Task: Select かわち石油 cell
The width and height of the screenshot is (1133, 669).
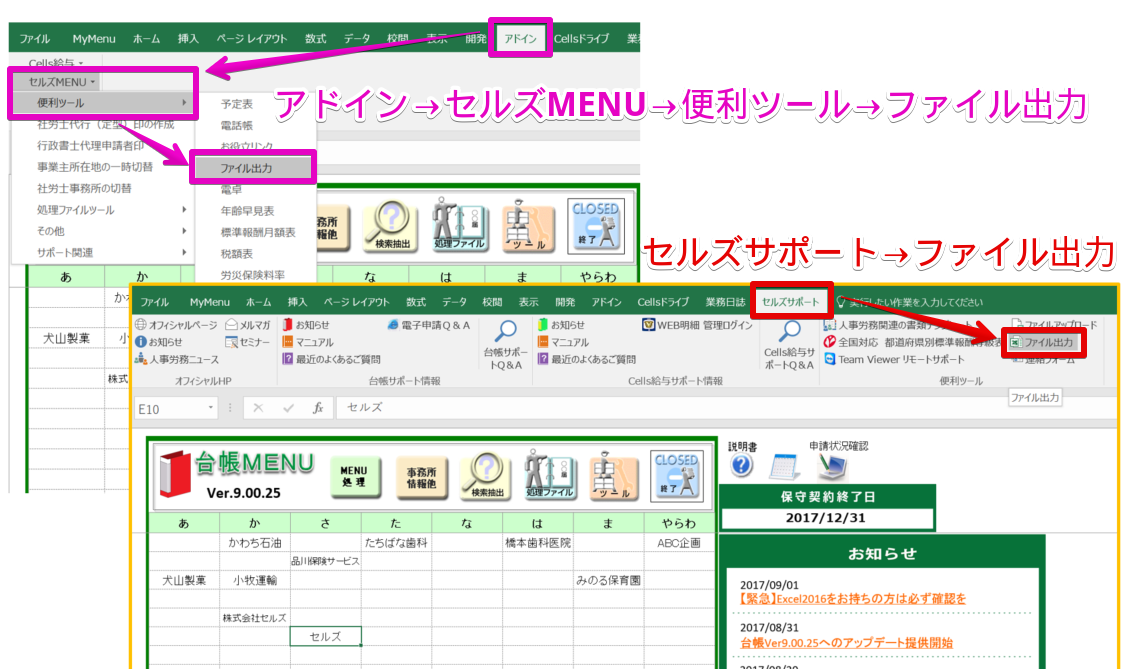Action: 255,543
